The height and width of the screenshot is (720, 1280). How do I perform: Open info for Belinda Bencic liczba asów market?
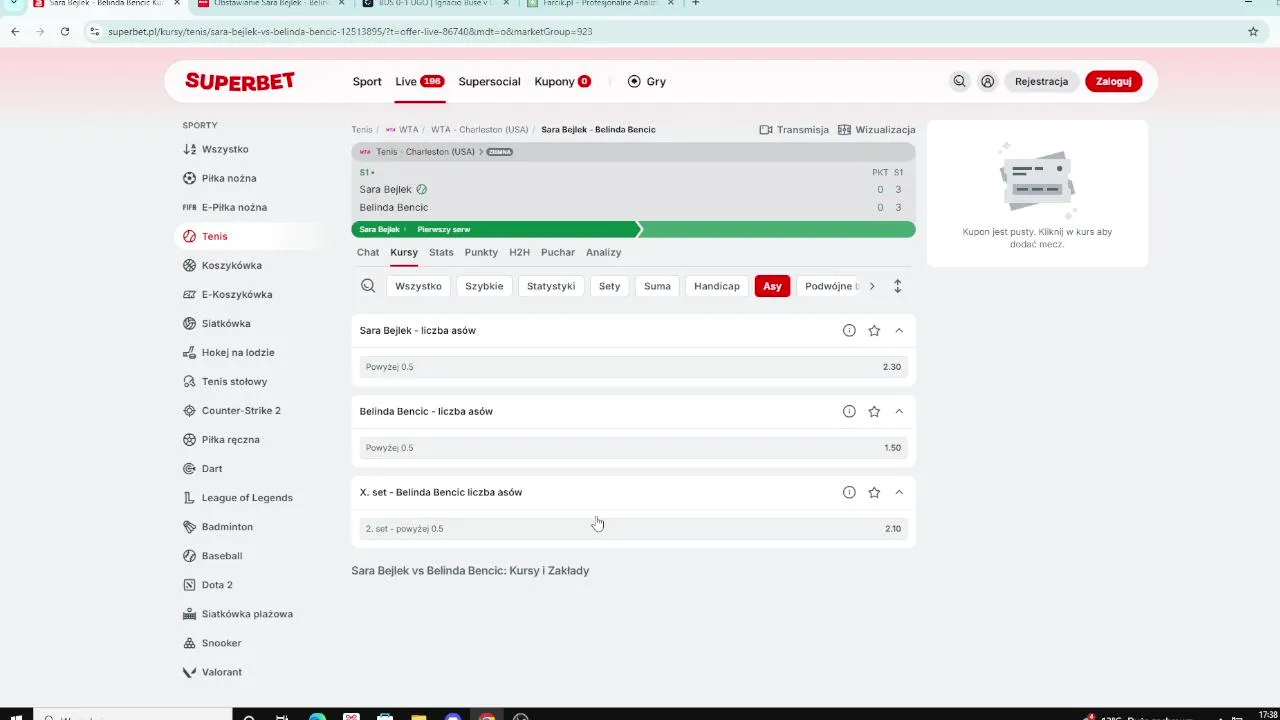(849, 412)
